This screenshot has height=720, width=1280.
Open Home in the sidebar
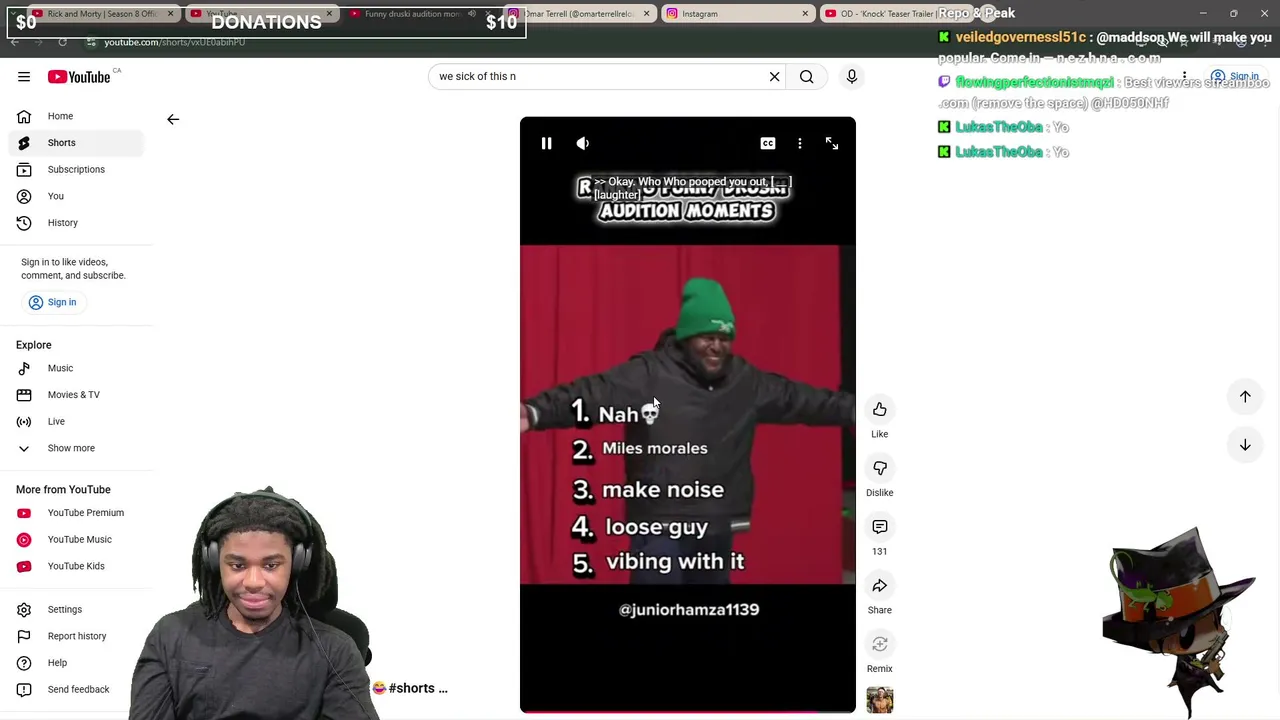(76, 116)
